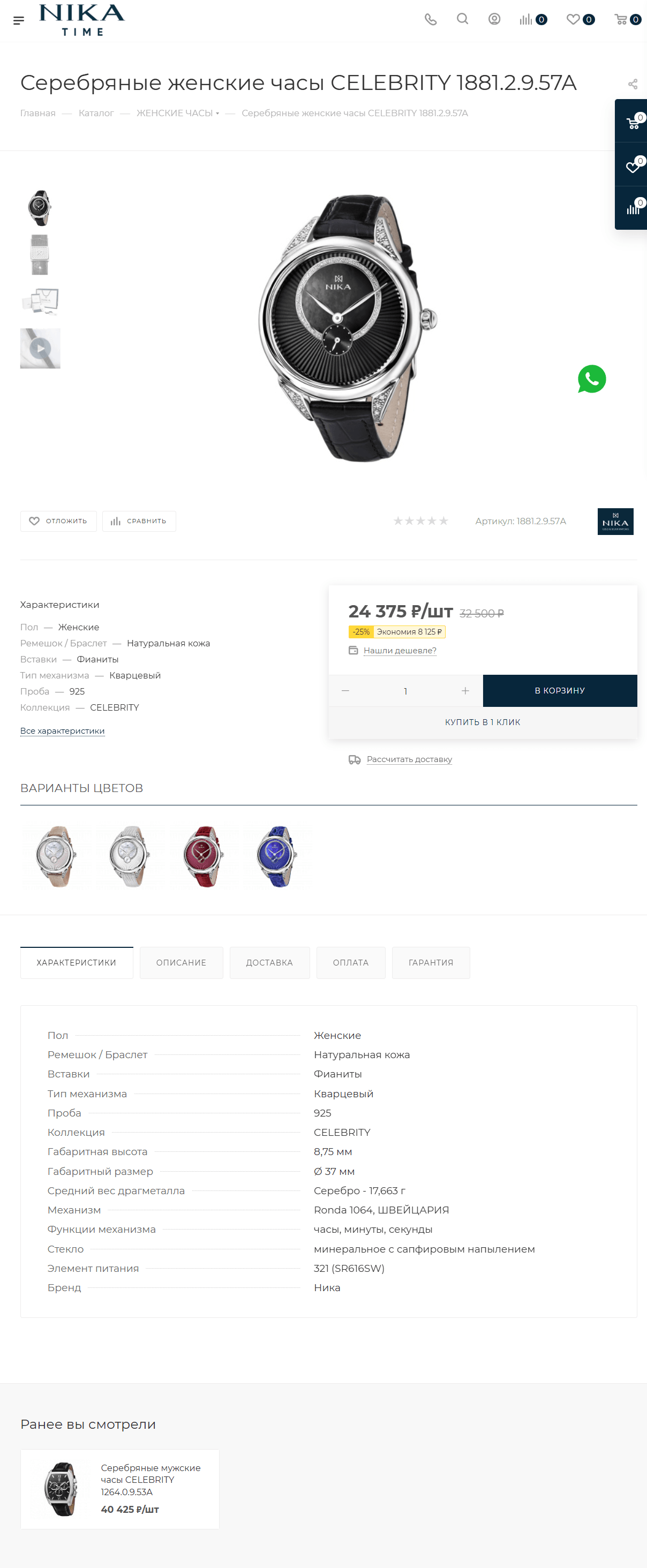Open favorites in the side panel

(633, 165)
